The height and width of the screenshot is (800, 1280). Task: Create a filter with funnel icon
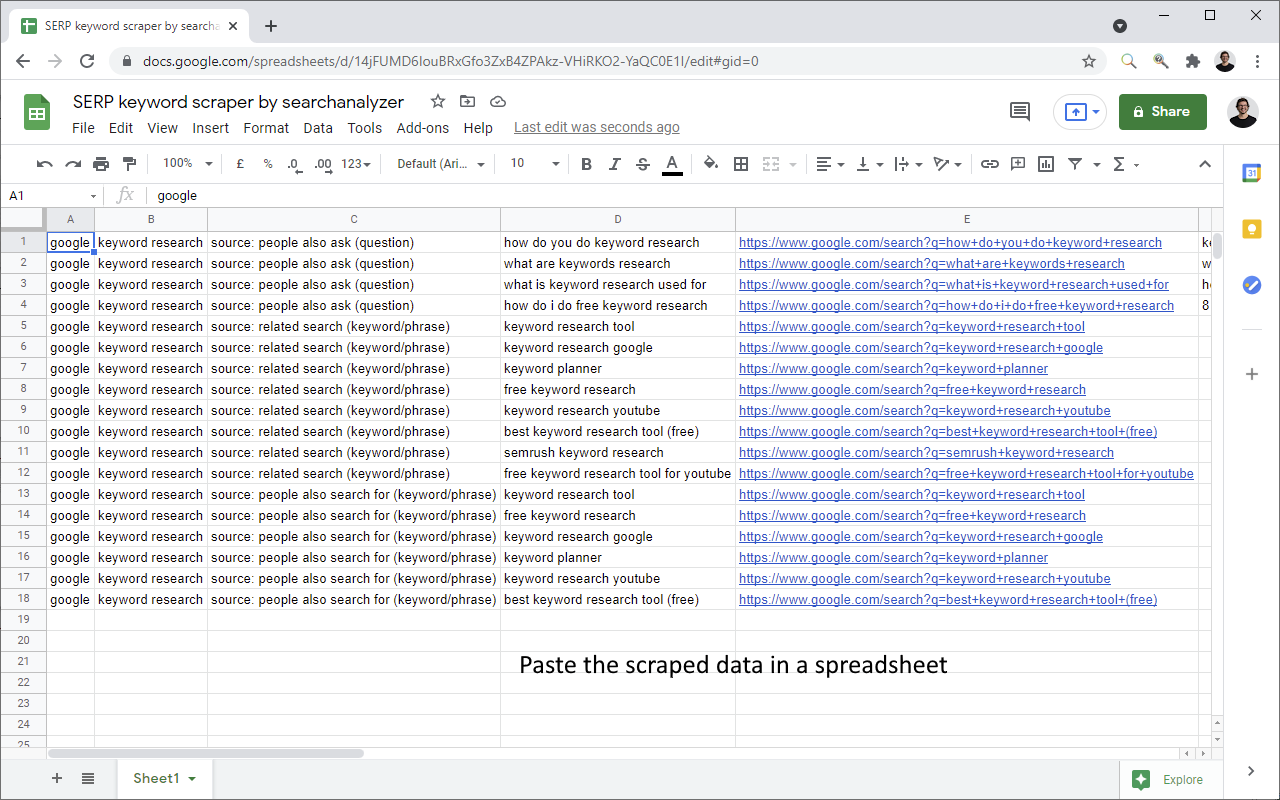pos(1075,164)
